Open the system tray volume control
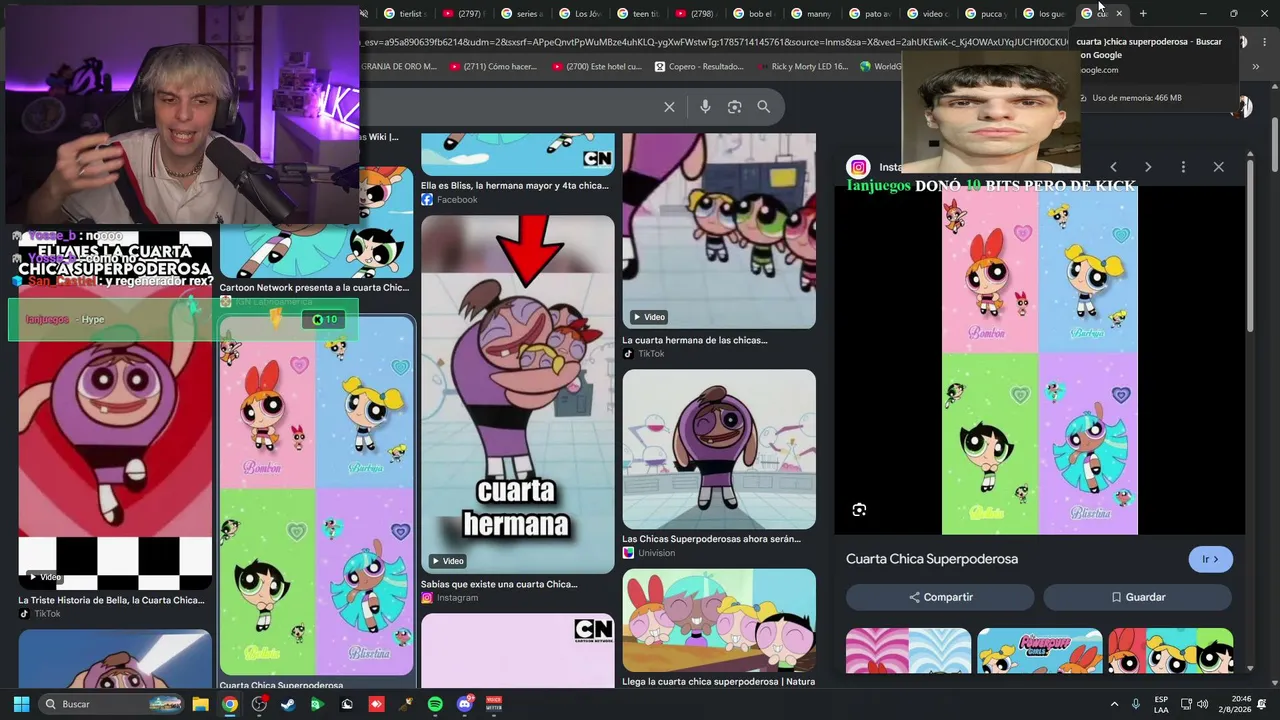1280x720 pixels. coord(1202,704)
